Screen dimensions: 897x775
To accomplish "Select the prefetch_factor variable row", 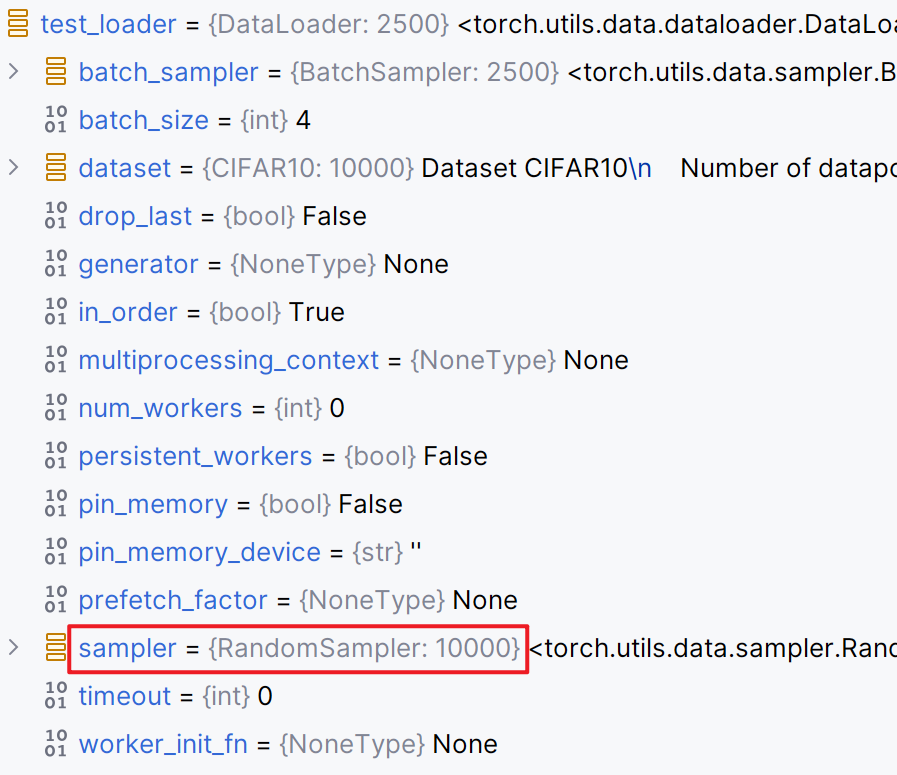I will 448,601.
